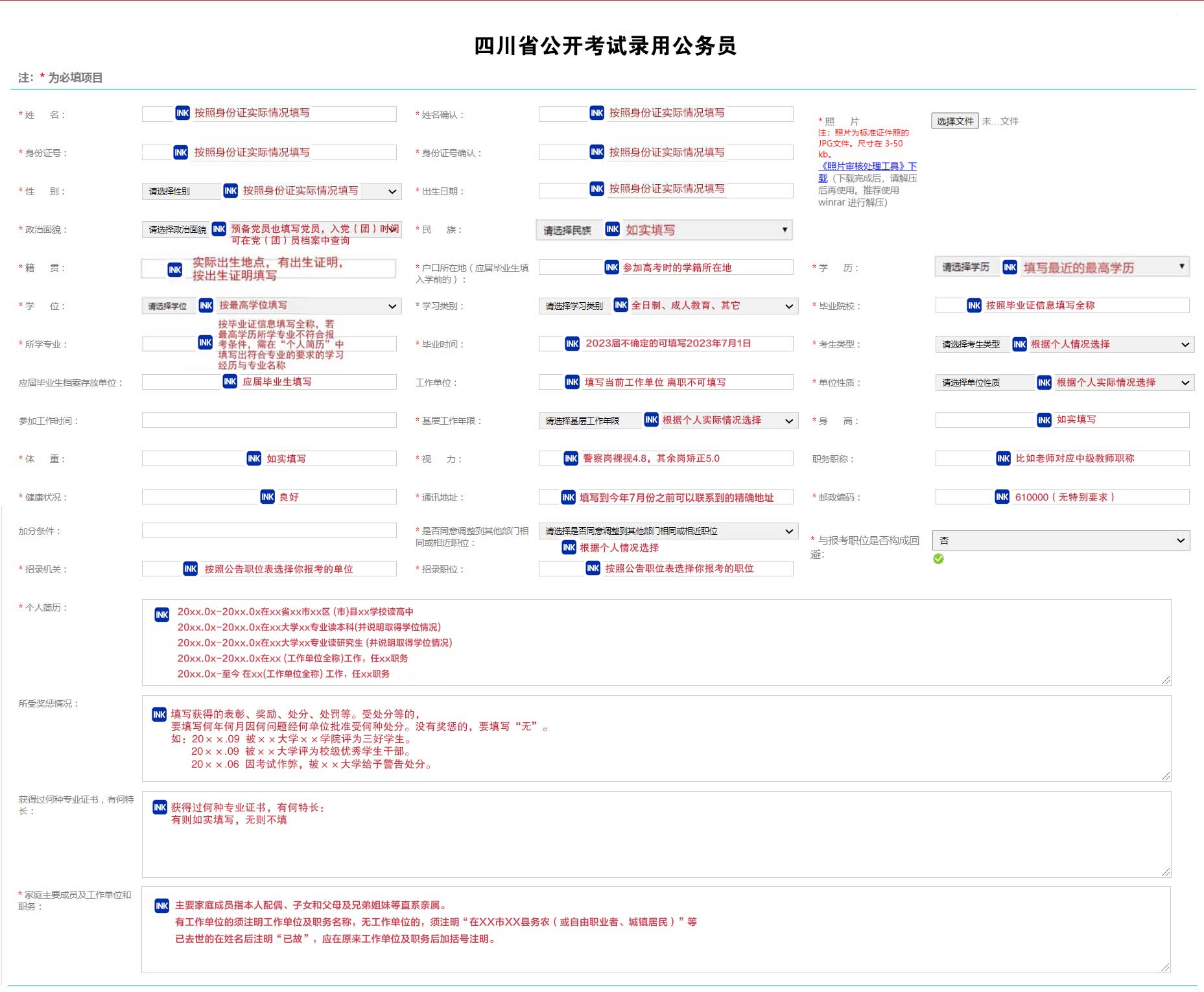Click the 参加工作时间 input field
Viewport: 1204px width, 992px height.
(269, 420)
